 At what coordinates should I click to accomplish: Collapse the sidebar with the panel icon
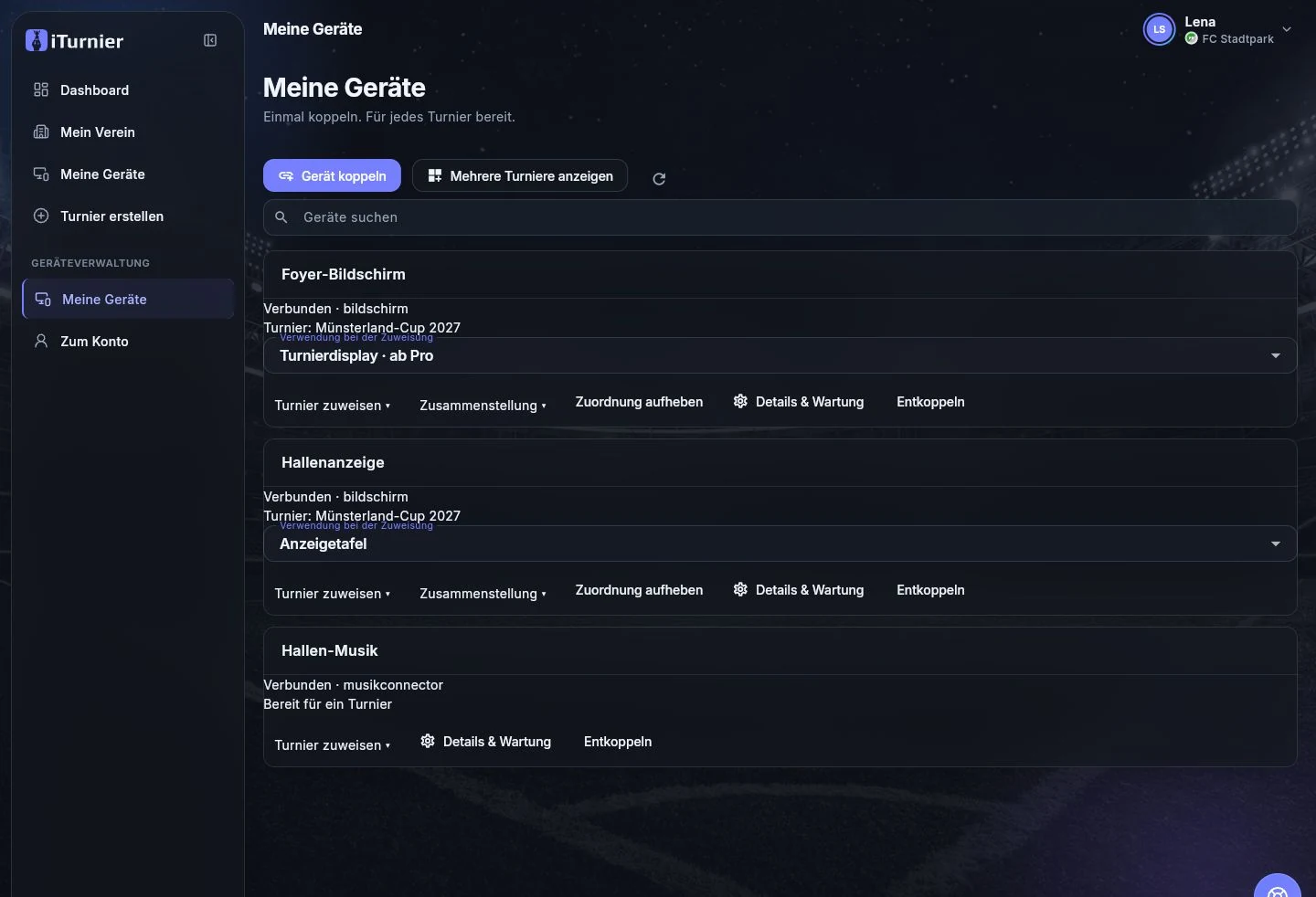210,40
